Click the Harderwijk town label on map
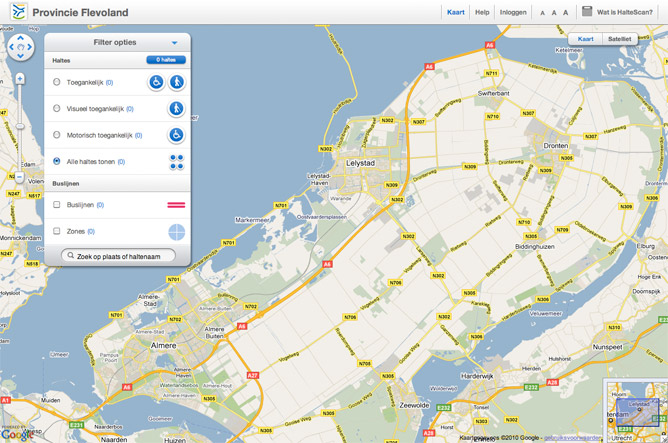The height and width of the screenshot is (443, 668). 477,376
